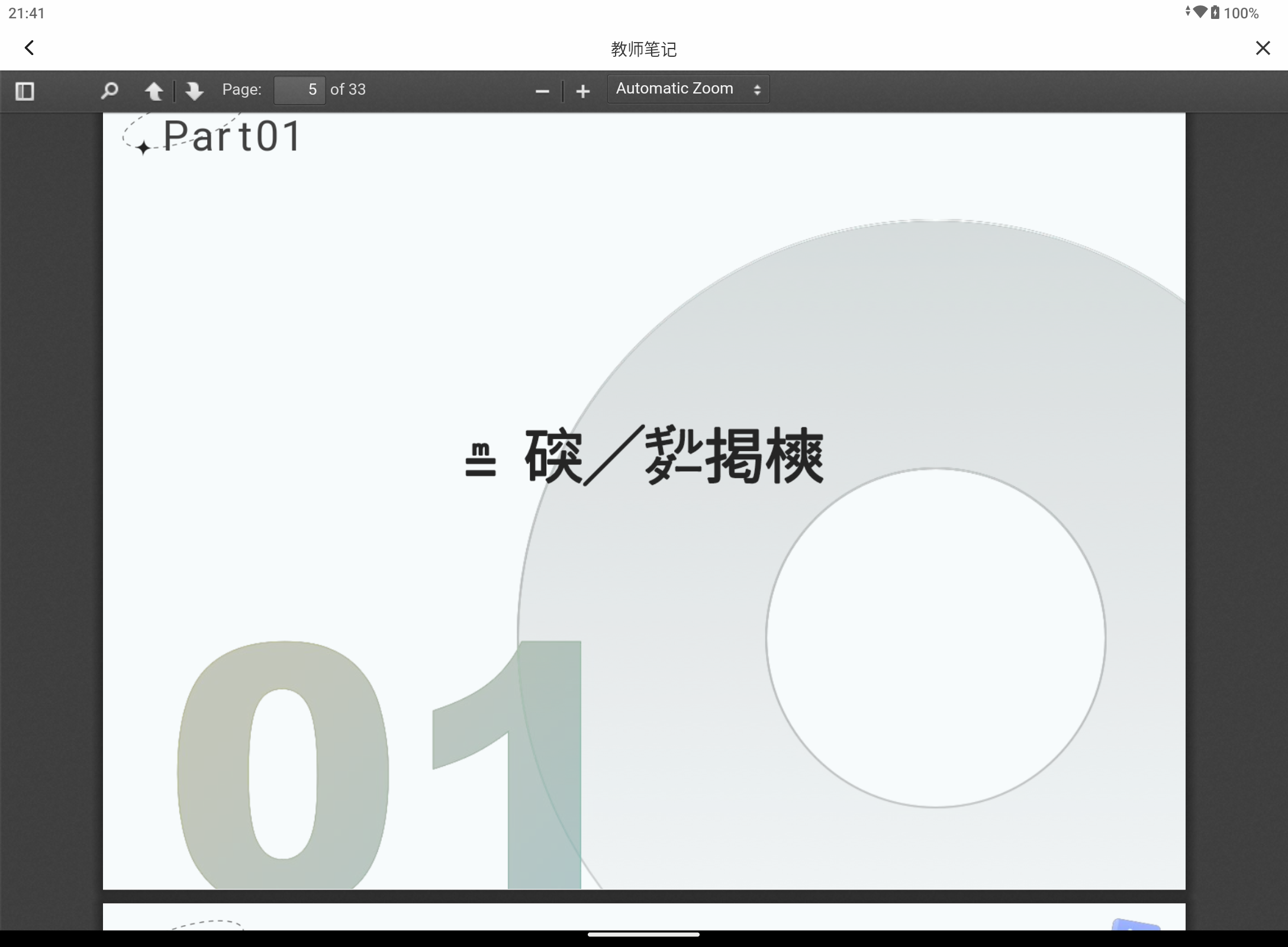This screenshot has width=1288, height=947.
Task: Tap the next page preview below
Action: 644,917
